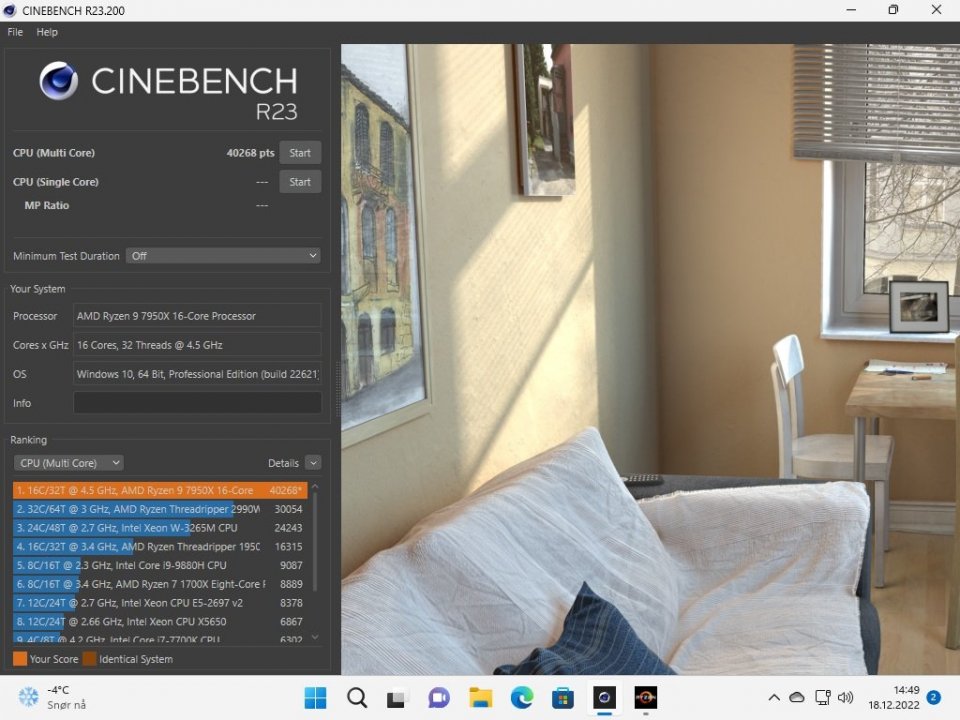Open the File menu

(15, 32)
